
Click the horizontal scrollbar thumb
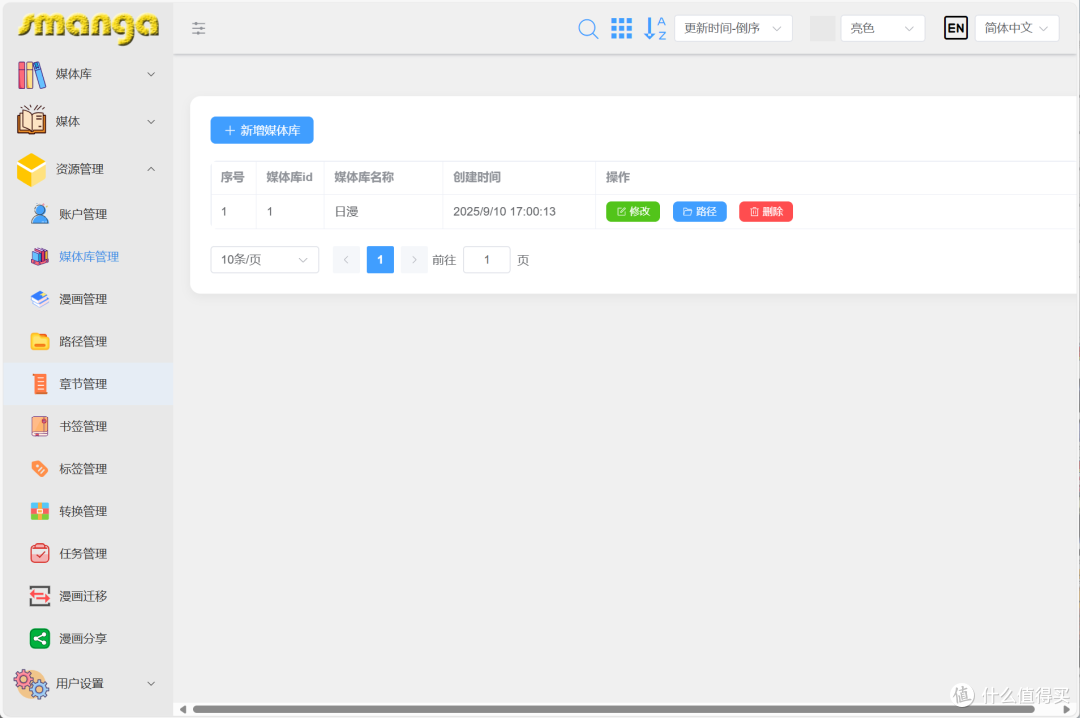[x=613, y=709]
